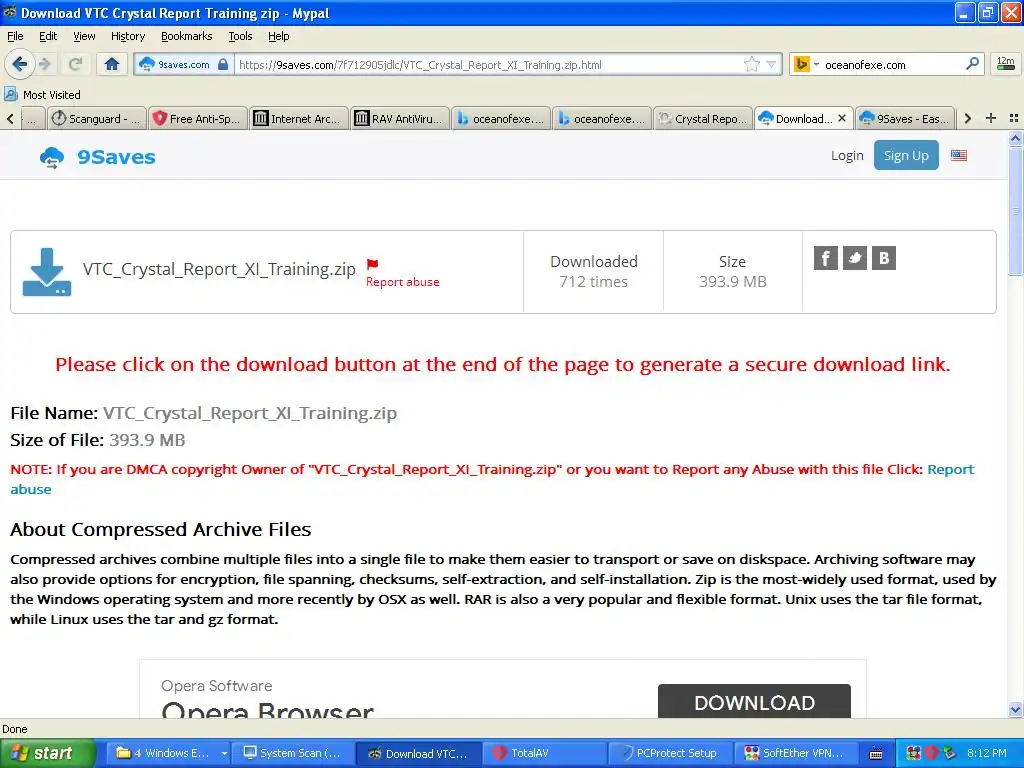Open the US flag language selector

coord(959,155)
